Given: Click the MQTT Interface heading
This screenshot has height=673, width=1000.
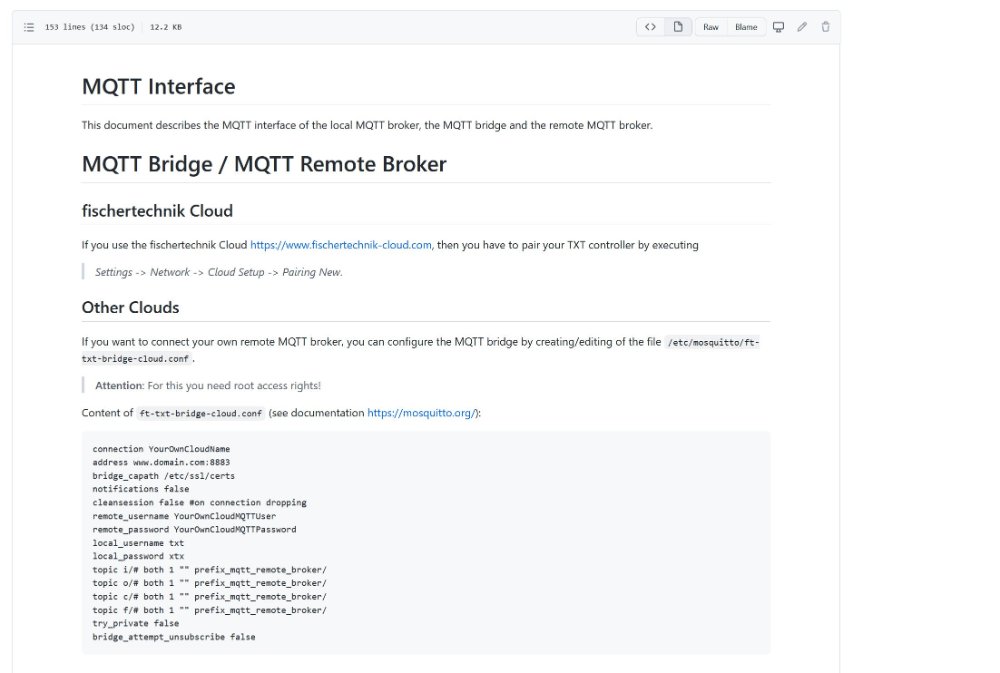Looking at the screenshot, I should [x=158, y=87].
